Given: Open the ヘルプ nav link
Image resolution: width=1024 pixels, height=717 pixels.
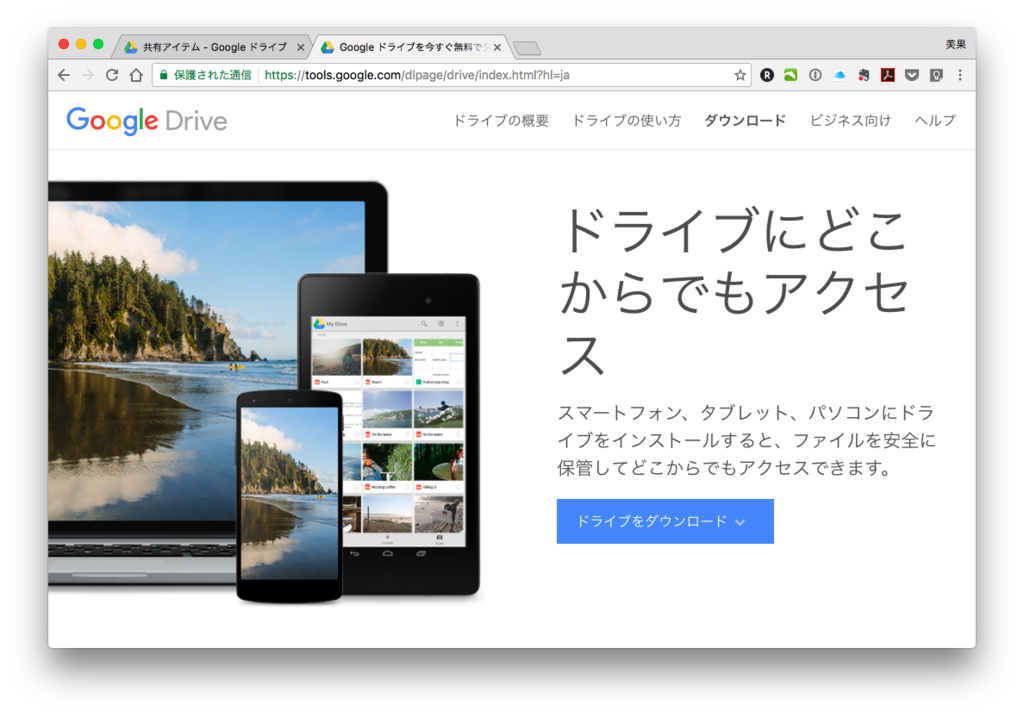Looking at the screenshot, I should pos(935,120).
